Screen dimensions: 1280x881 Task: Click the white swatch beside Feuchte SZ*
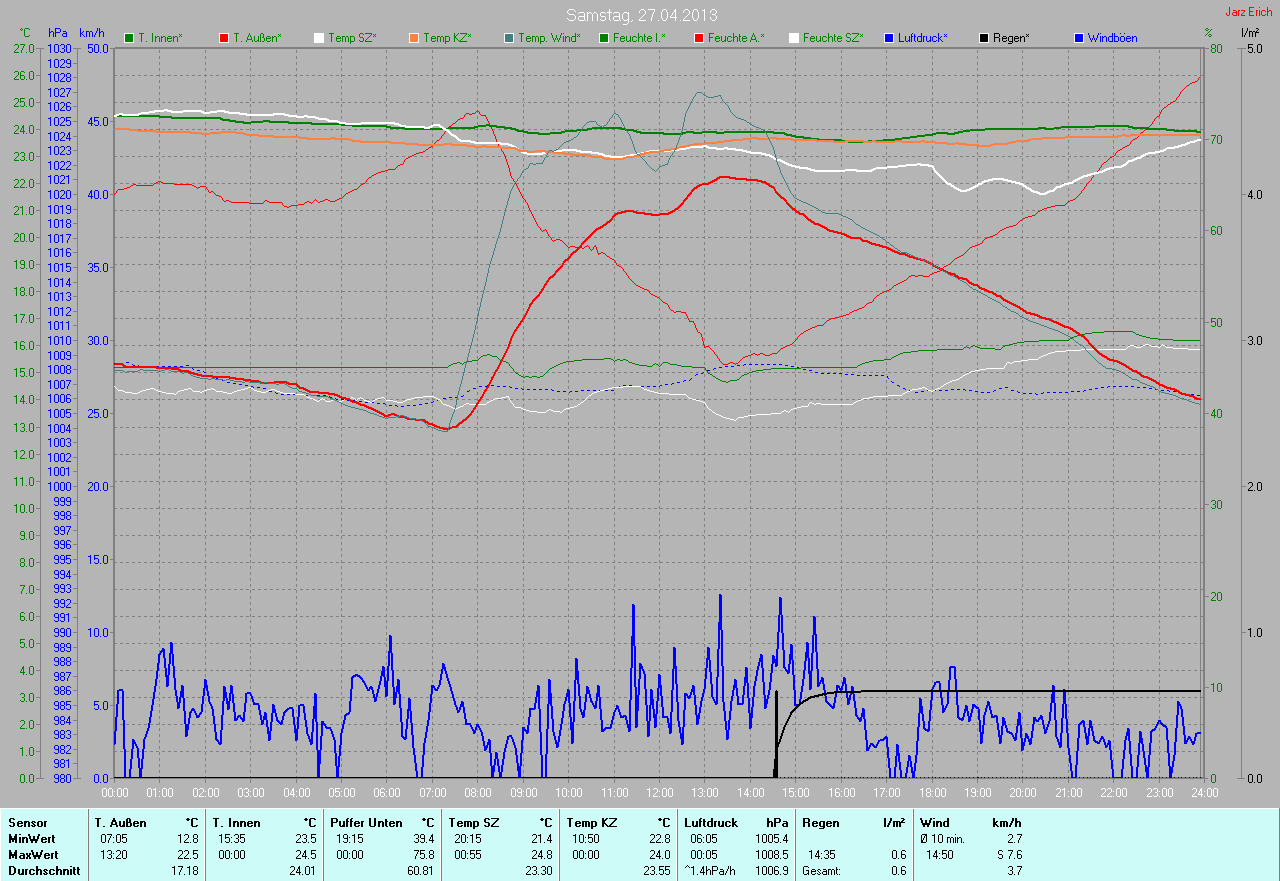point(794,38)
